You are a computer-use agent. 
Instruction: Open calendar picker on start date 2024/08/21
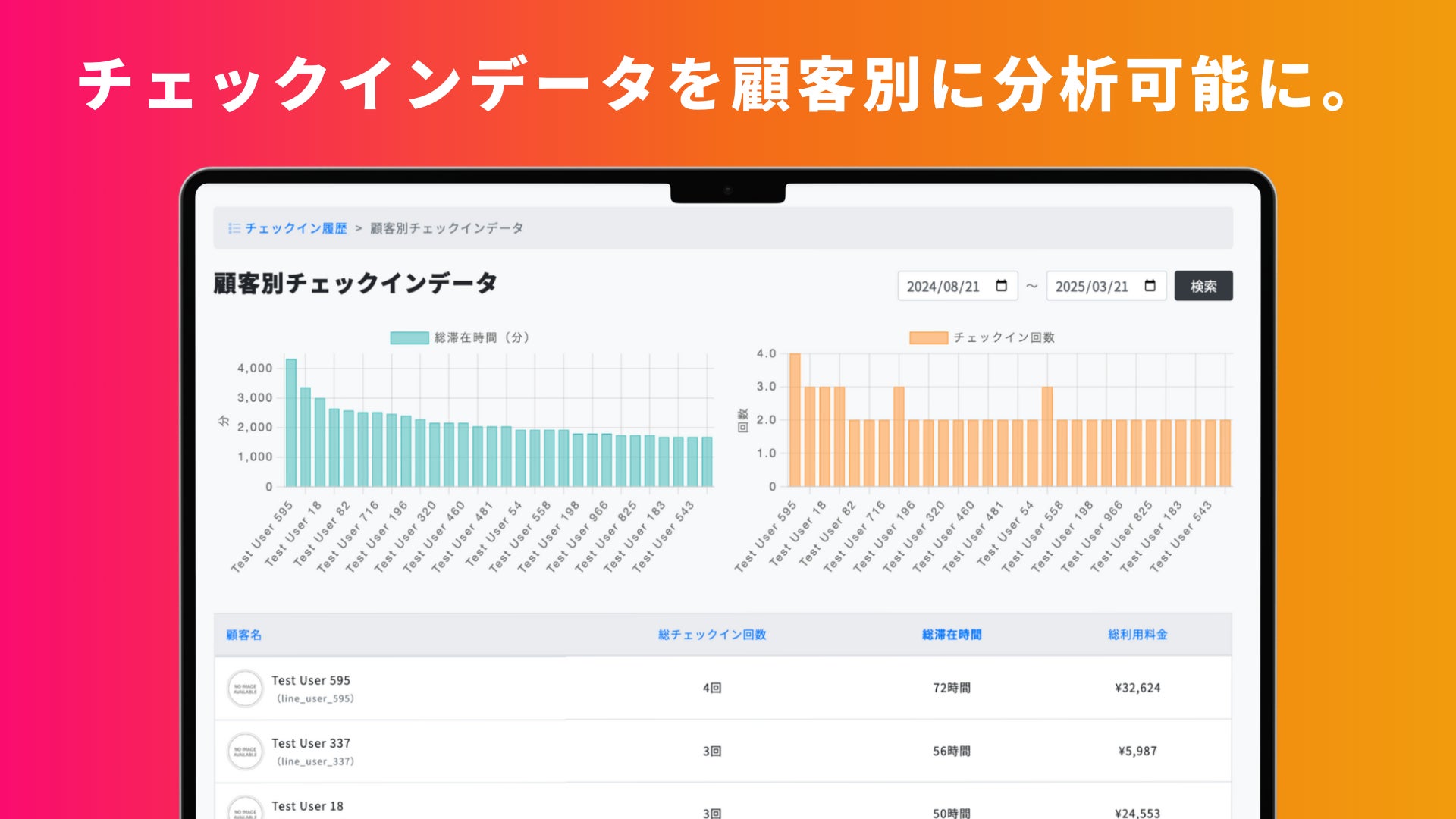(x=1001, y=286)
